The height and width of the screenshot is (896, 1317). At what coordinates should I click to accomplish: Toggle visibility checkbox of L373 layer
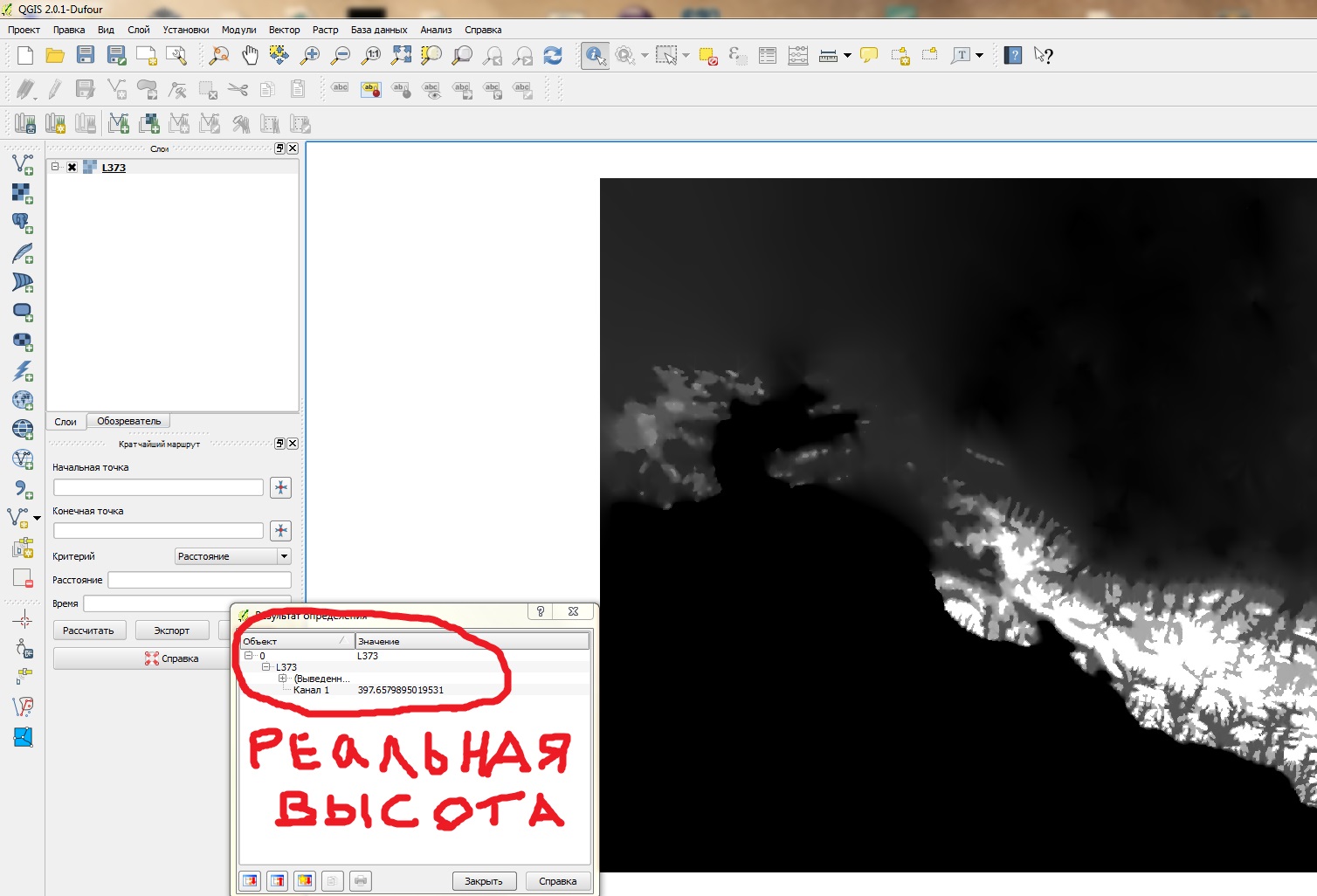pyautogui.click(x=72, y=168)
